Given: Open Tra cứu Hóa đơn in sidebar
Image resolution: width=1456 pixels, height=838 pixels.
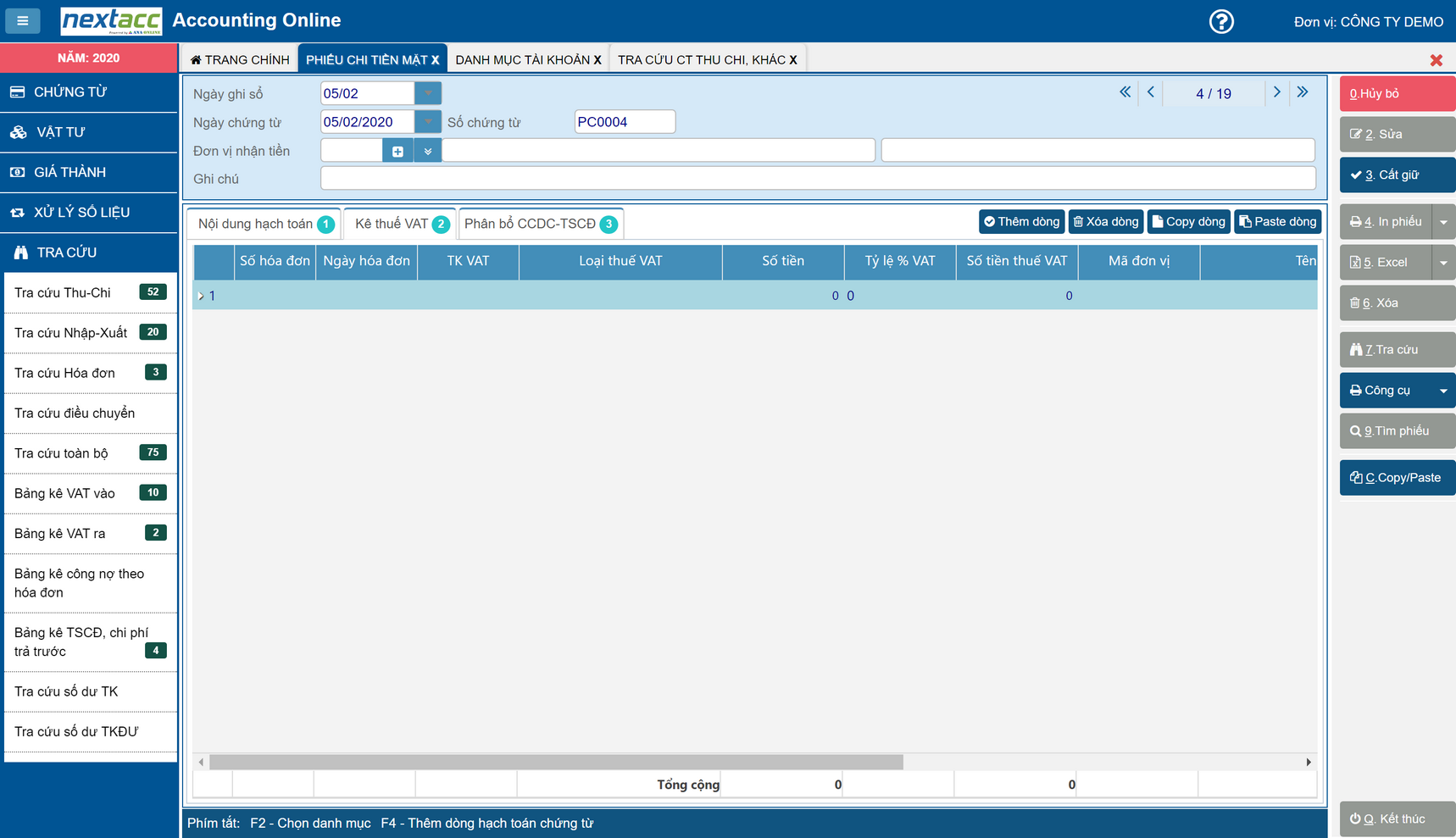Looking at the screenshot, I should click(65, 373).
